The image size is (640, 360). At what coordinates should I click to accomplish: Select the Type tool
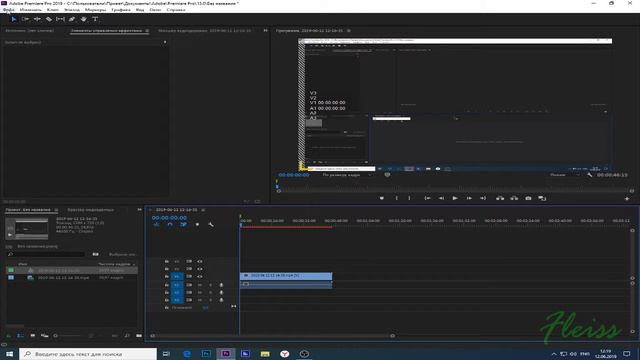(x=95, y=19)
